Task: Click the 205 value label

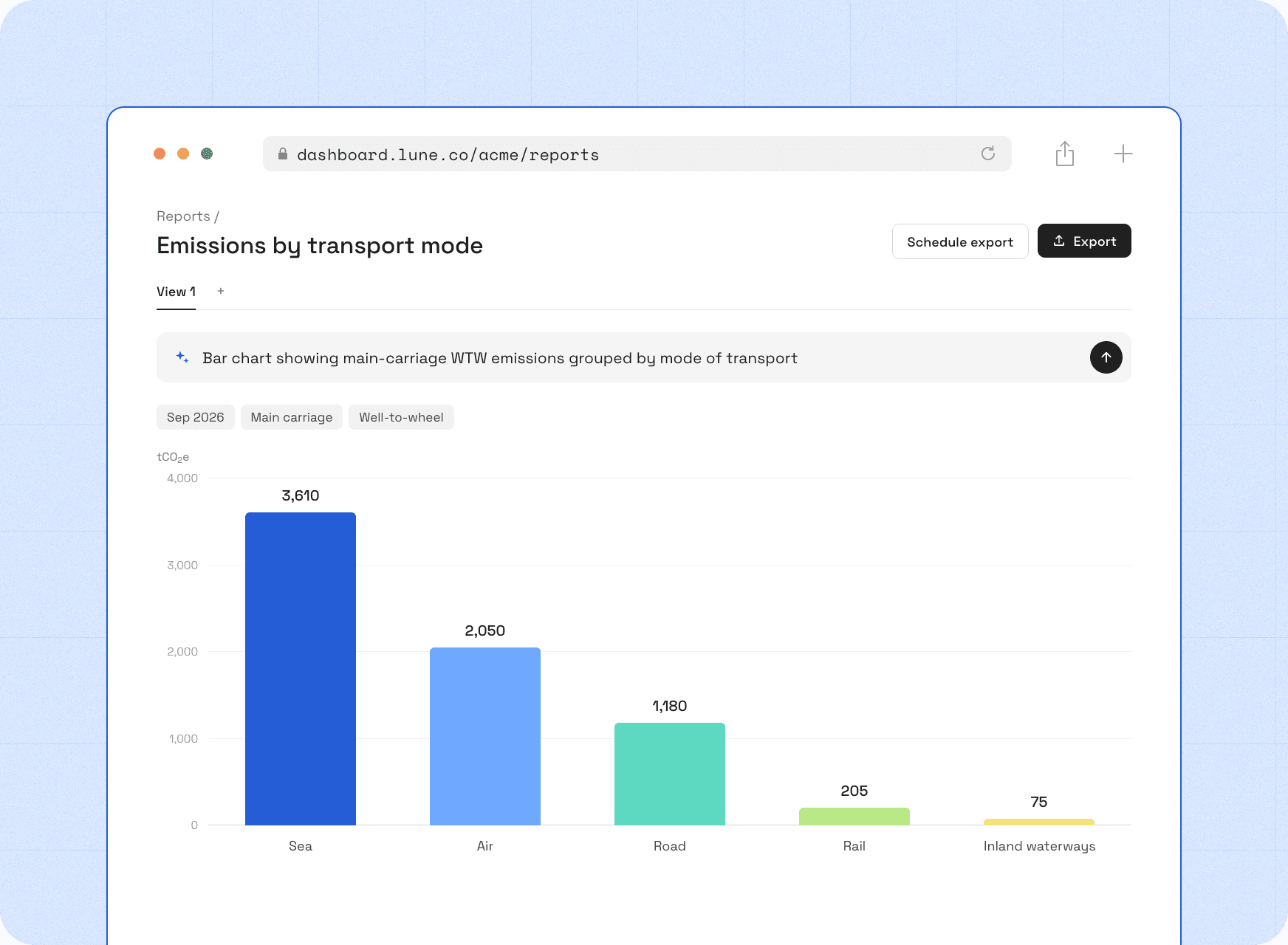Action: click(854, 791)
